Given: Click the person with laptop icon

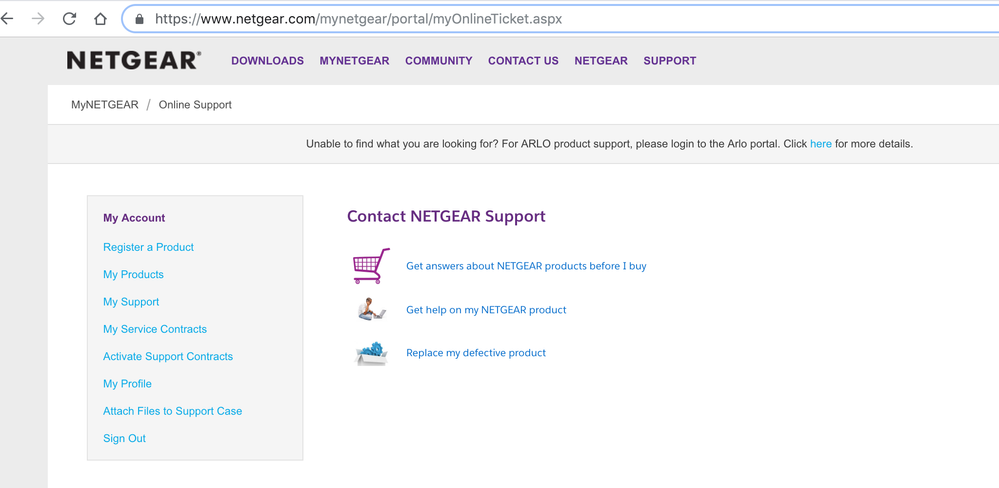Looking at the screenshot, I should (x=371, y=310).
